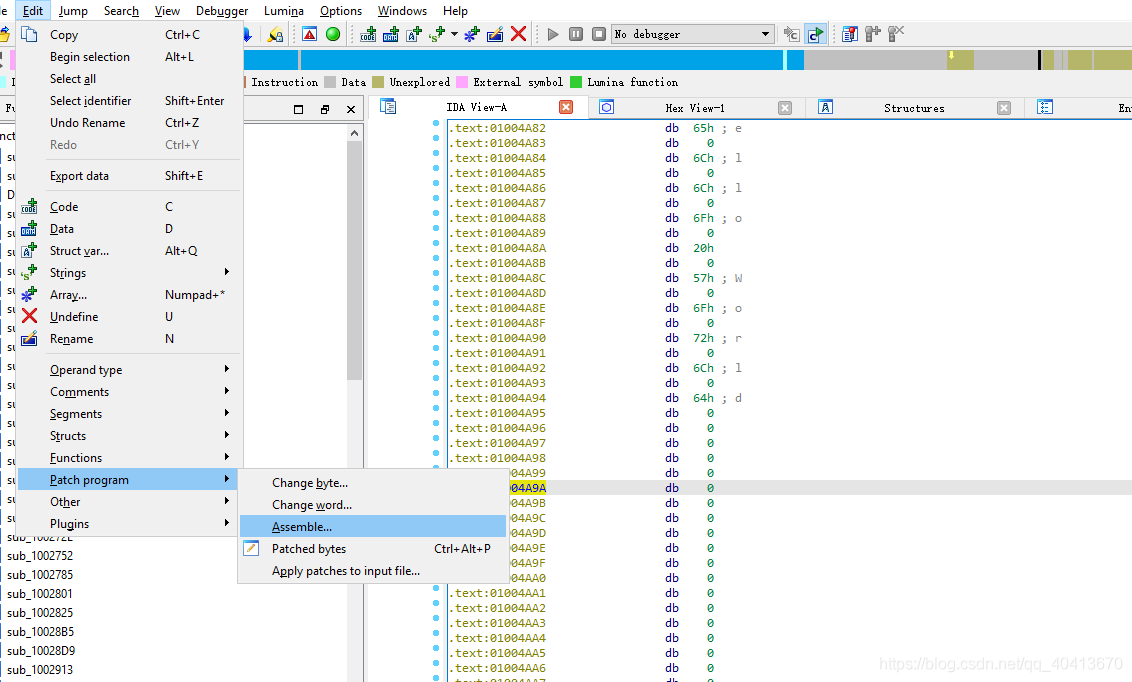
Task: Expand the Operand type submenu
Action: click(129, 370)
